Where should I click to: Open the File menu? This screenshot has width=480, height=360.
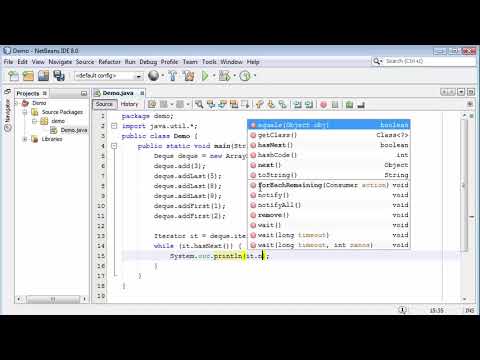(x=8, y=62)
